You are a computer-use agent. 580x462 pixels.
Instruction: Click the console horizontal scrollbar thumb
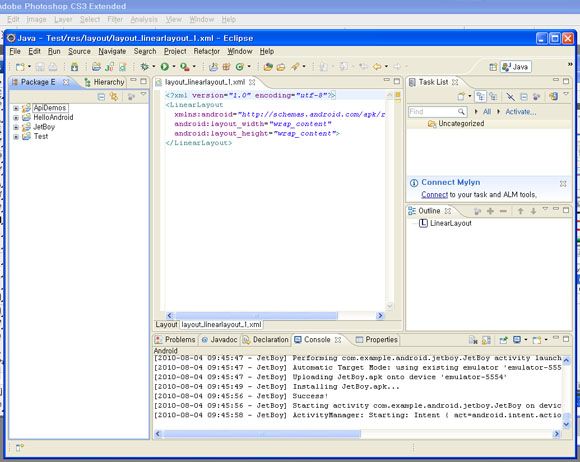[262, 434]
